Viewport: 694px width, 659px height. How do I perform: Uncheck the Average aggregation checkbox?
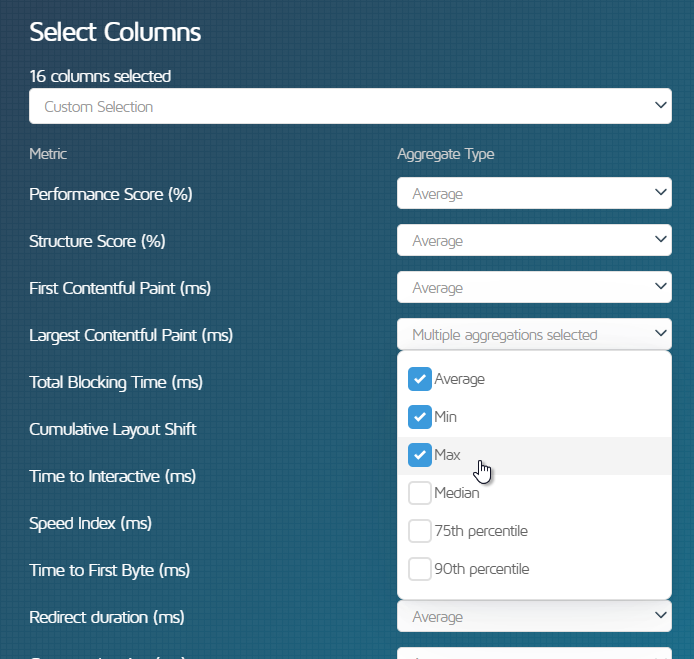click(420, 379)
